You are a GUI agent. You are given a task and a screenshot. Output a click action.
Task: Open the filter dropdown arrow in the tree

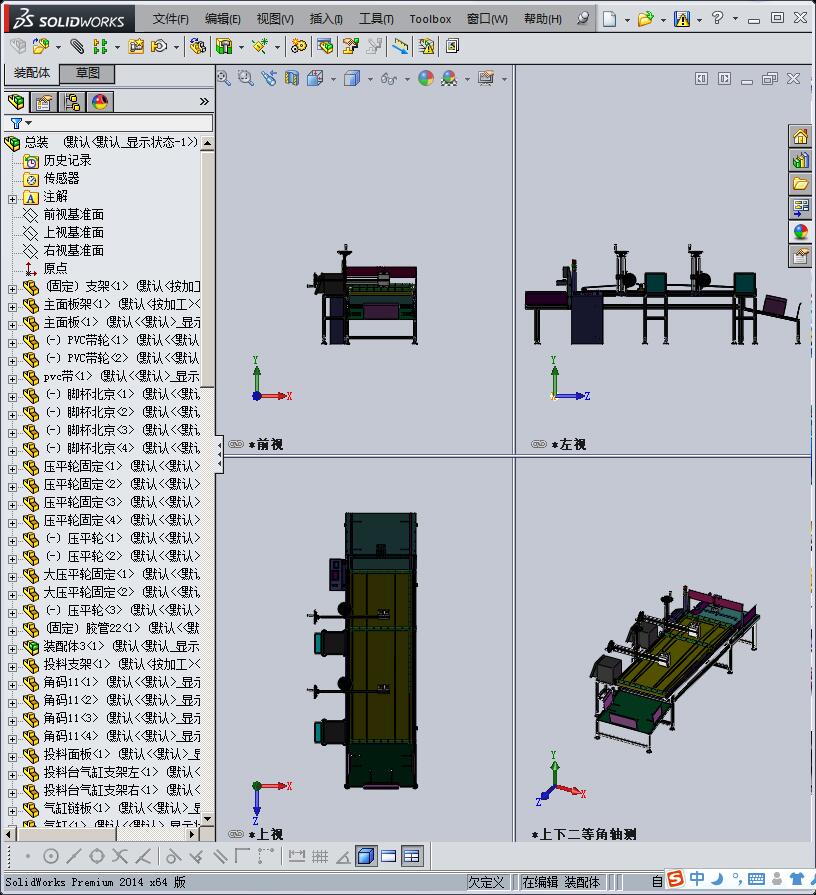pyautogui.click(x=29, y=123)
